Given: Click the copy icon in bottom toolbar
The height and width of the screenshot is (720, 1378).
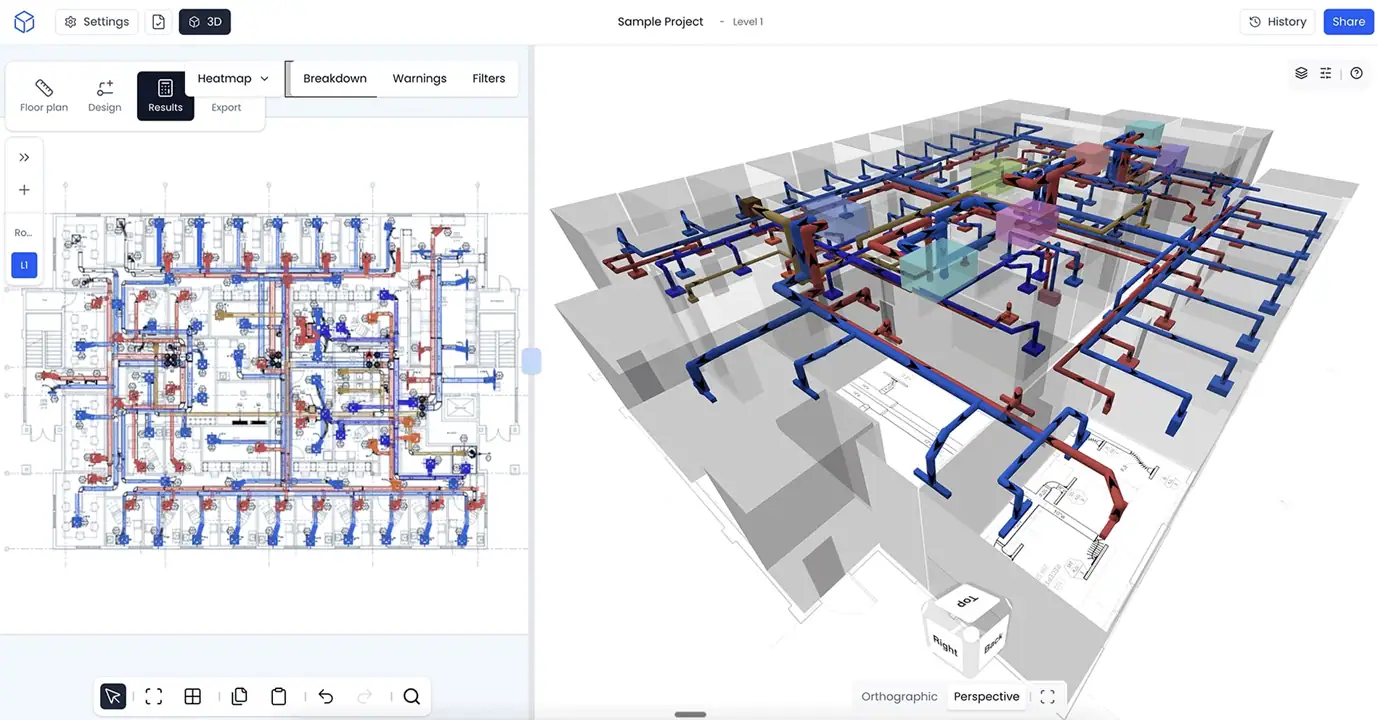Looking at the screenshot, I should click(239, 697).
